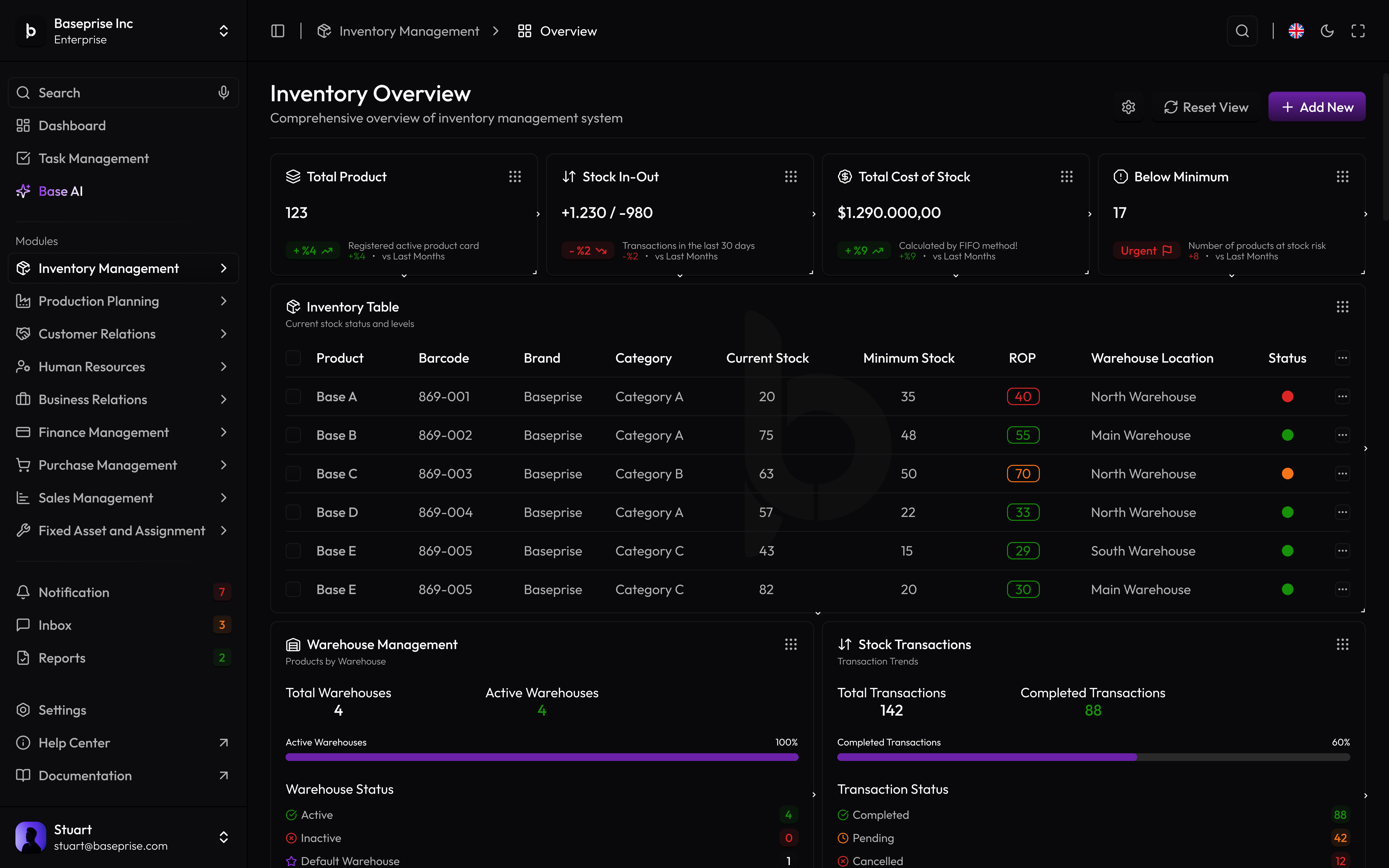Click the Completed Transactions progress bar
This screenshot has height=868, width=1389.
[x=1093, y=757]
